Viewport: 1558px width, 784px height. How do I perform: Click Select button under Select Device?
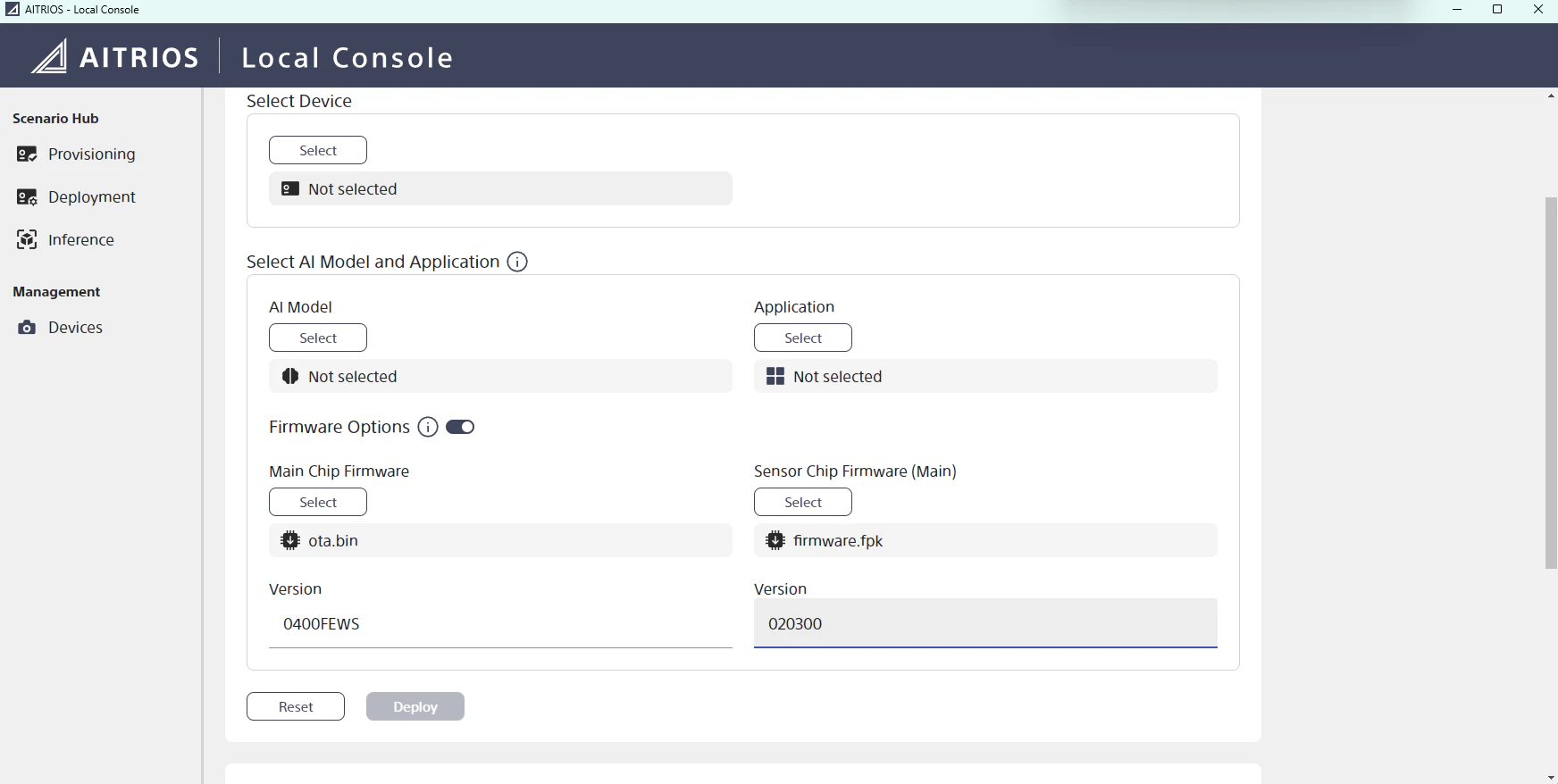click(318, 150)
